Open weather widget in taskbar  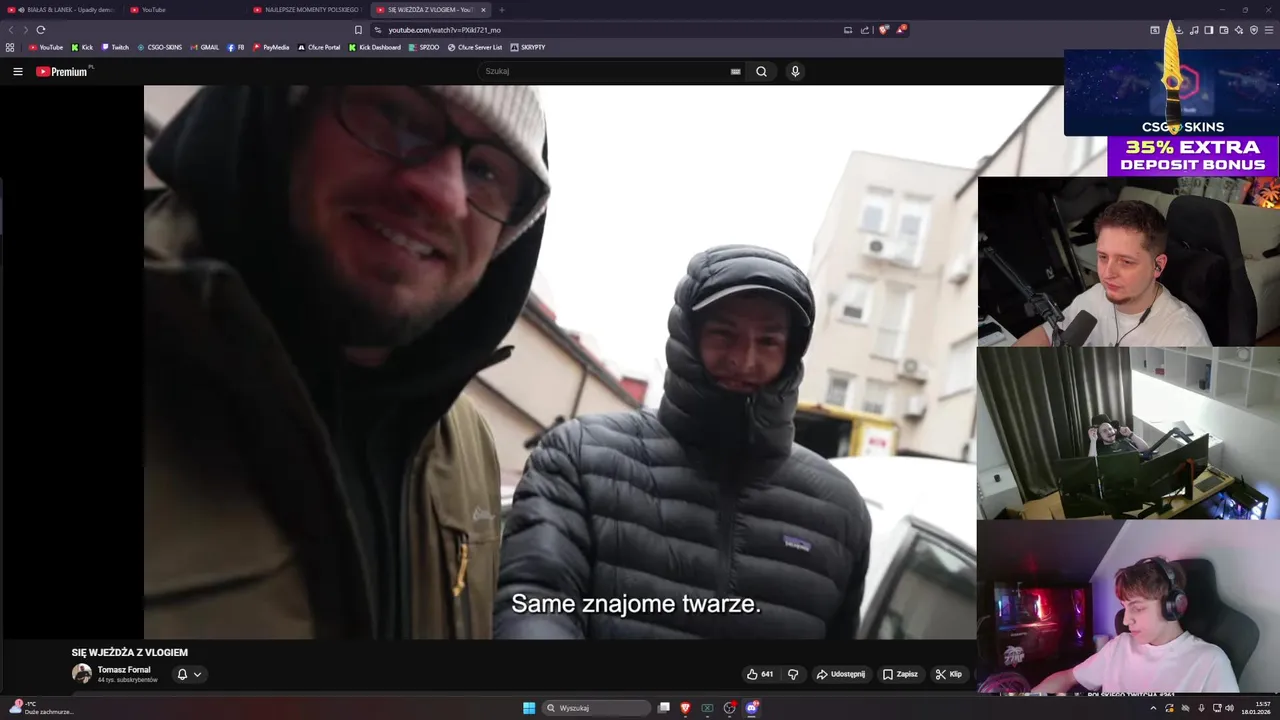pyautogui.click(x=40, y=708)
